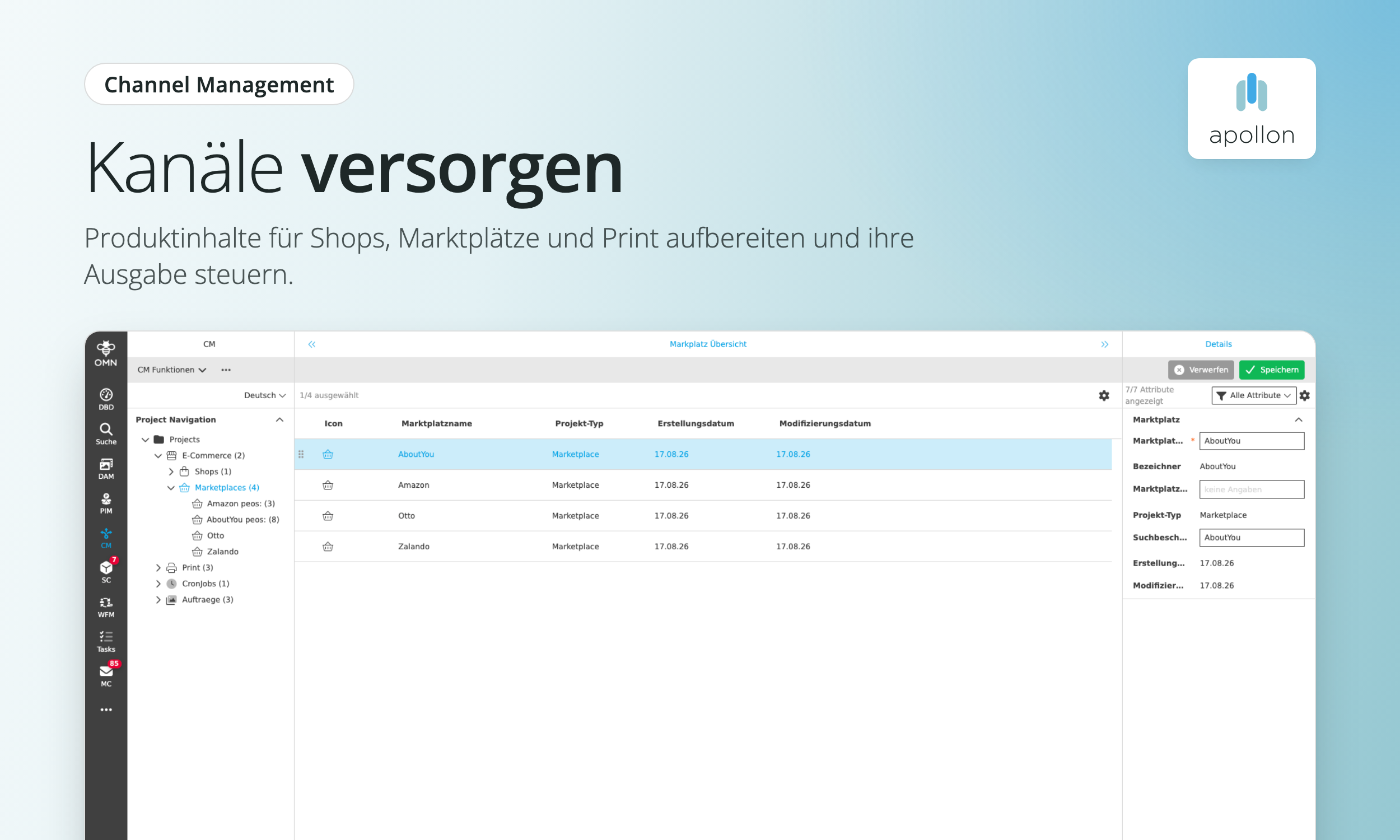Open the PIM module in sidebar
This screenshot has width=1400, height=840.
[x=106, y=503]
